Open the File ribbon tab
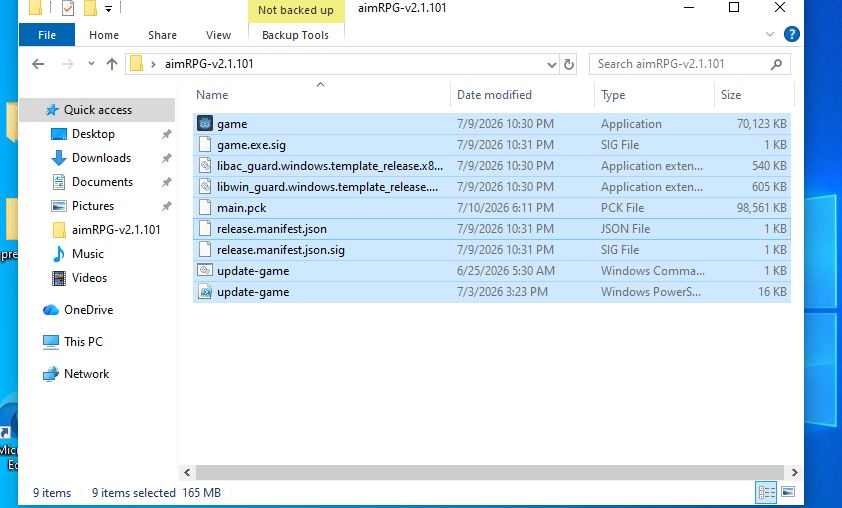Screen dimensions: 842x508 [47, 35]
